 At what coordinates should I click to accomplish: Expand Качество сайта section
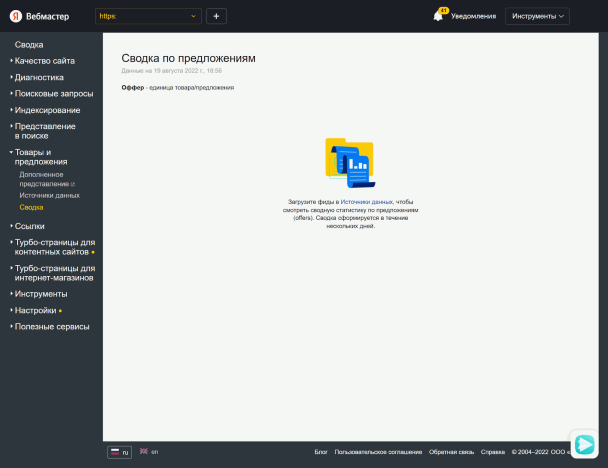click(x=44, y=61)
